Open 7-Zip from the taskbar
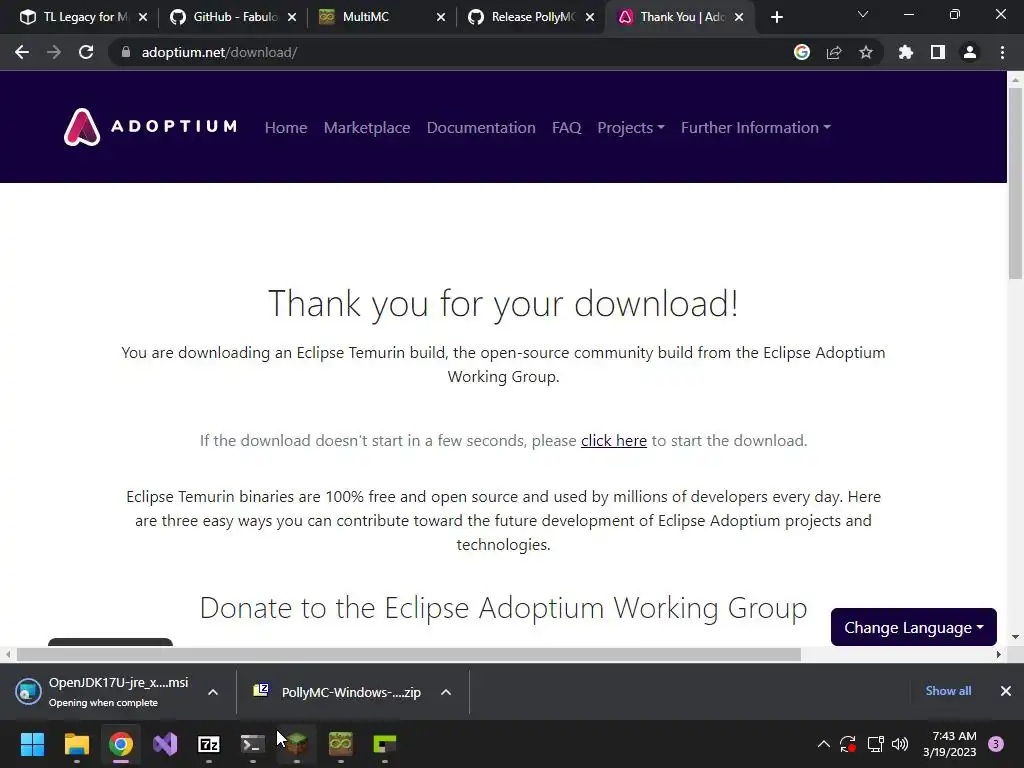Screen dimensions: 1024x768 pos(209,744)
